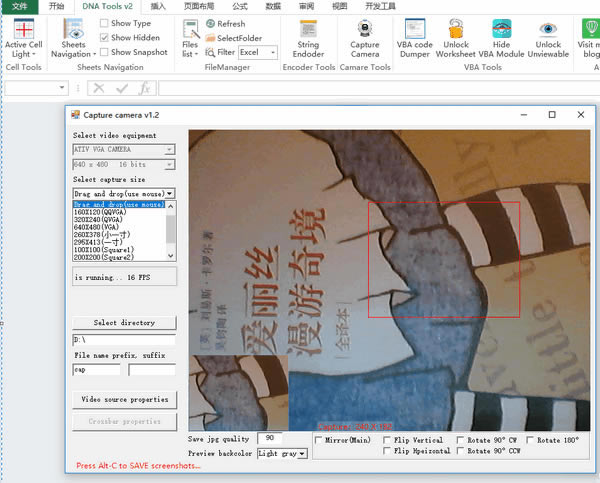
Task: Open the Name Box dropdown arrow
Action: [62, 88]
